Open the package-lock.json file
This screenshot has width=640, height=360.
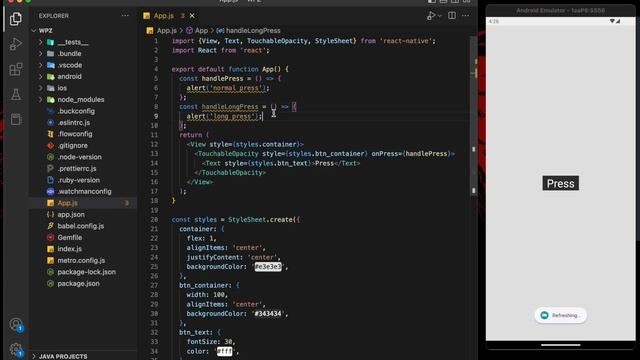coord(87,272)
